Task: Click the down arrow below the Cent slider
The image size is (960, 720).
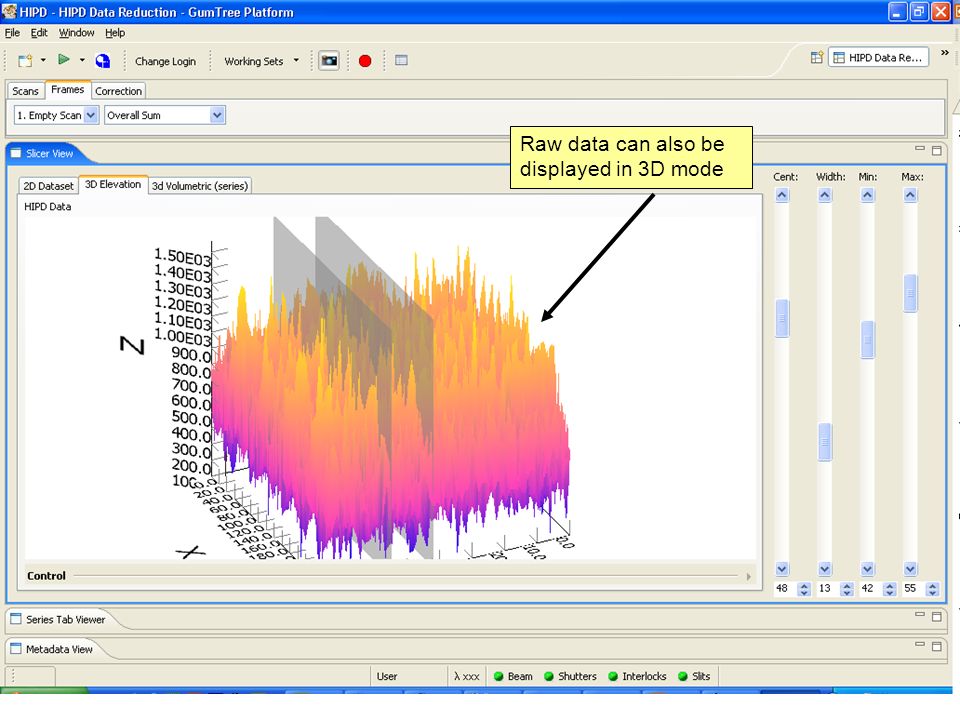Action: pos(782,569)
